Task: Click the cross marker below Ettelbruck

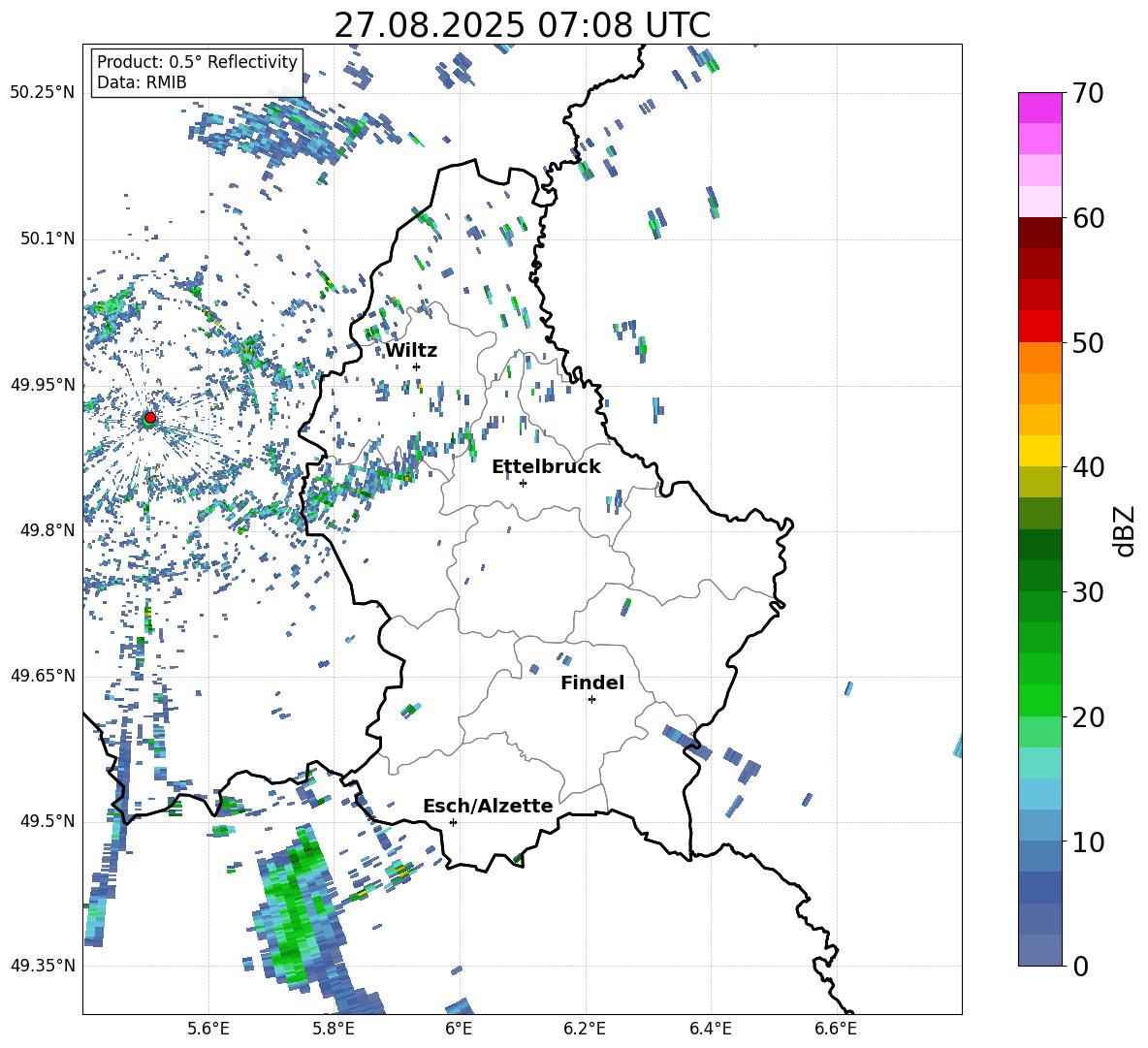Action: pos(523,483)
